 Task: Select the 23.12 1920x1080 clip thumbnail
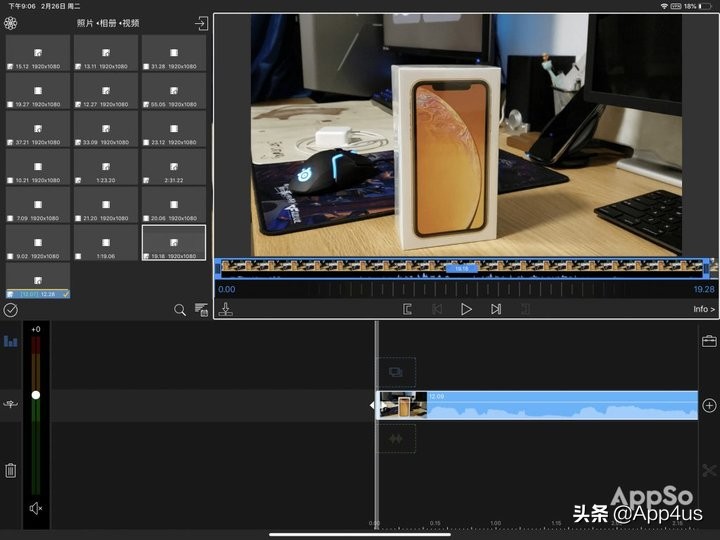tap(174, 129)
